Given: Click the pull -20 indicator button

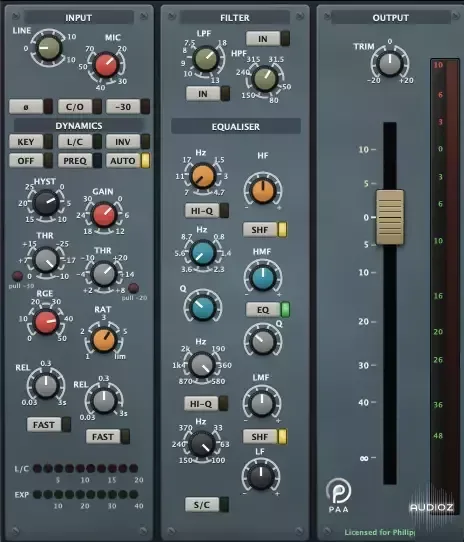Looking at the screenshot, I should [133, 288].
